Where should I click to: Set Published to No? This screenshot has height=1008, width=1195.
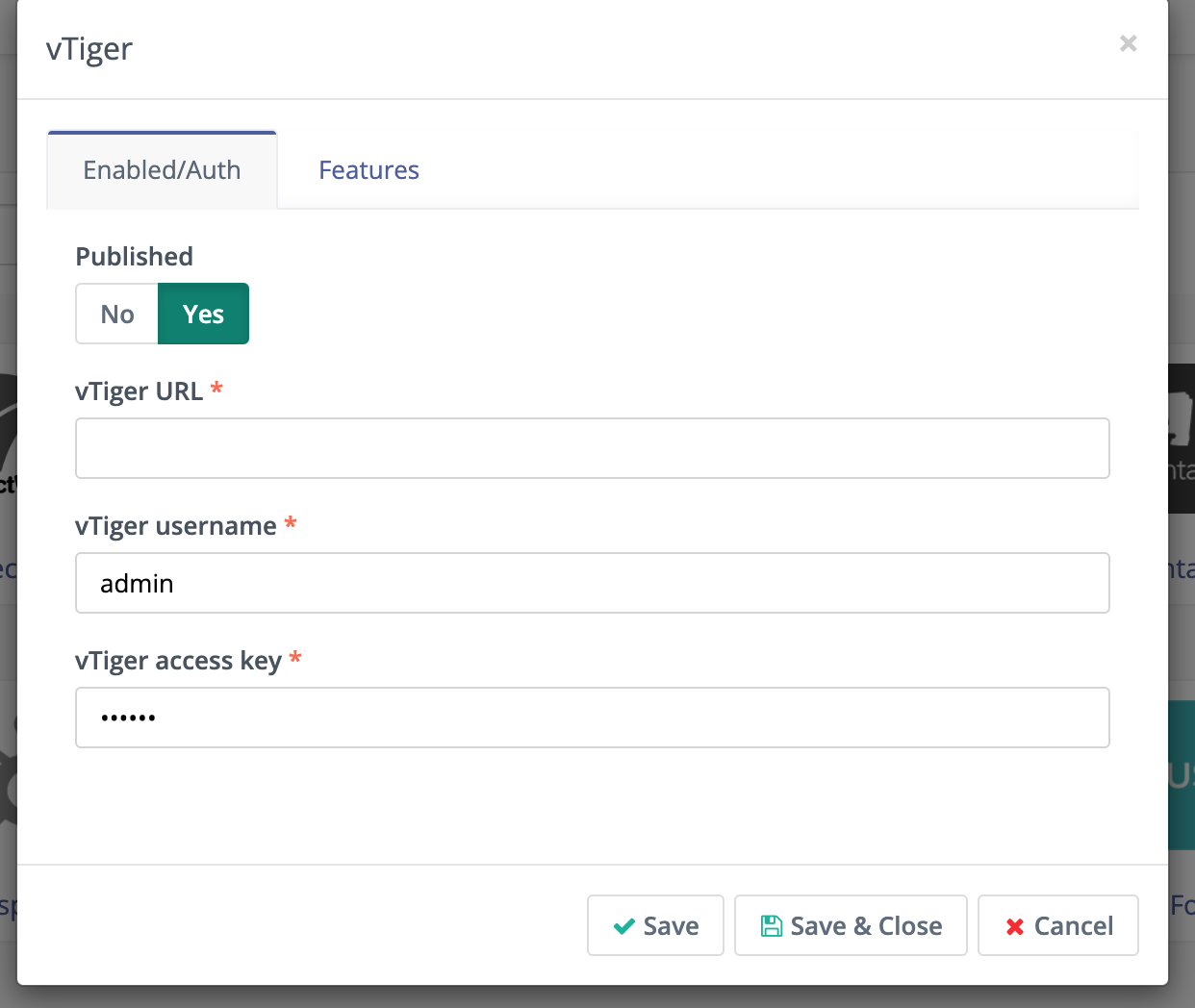[x=117, y=315]
